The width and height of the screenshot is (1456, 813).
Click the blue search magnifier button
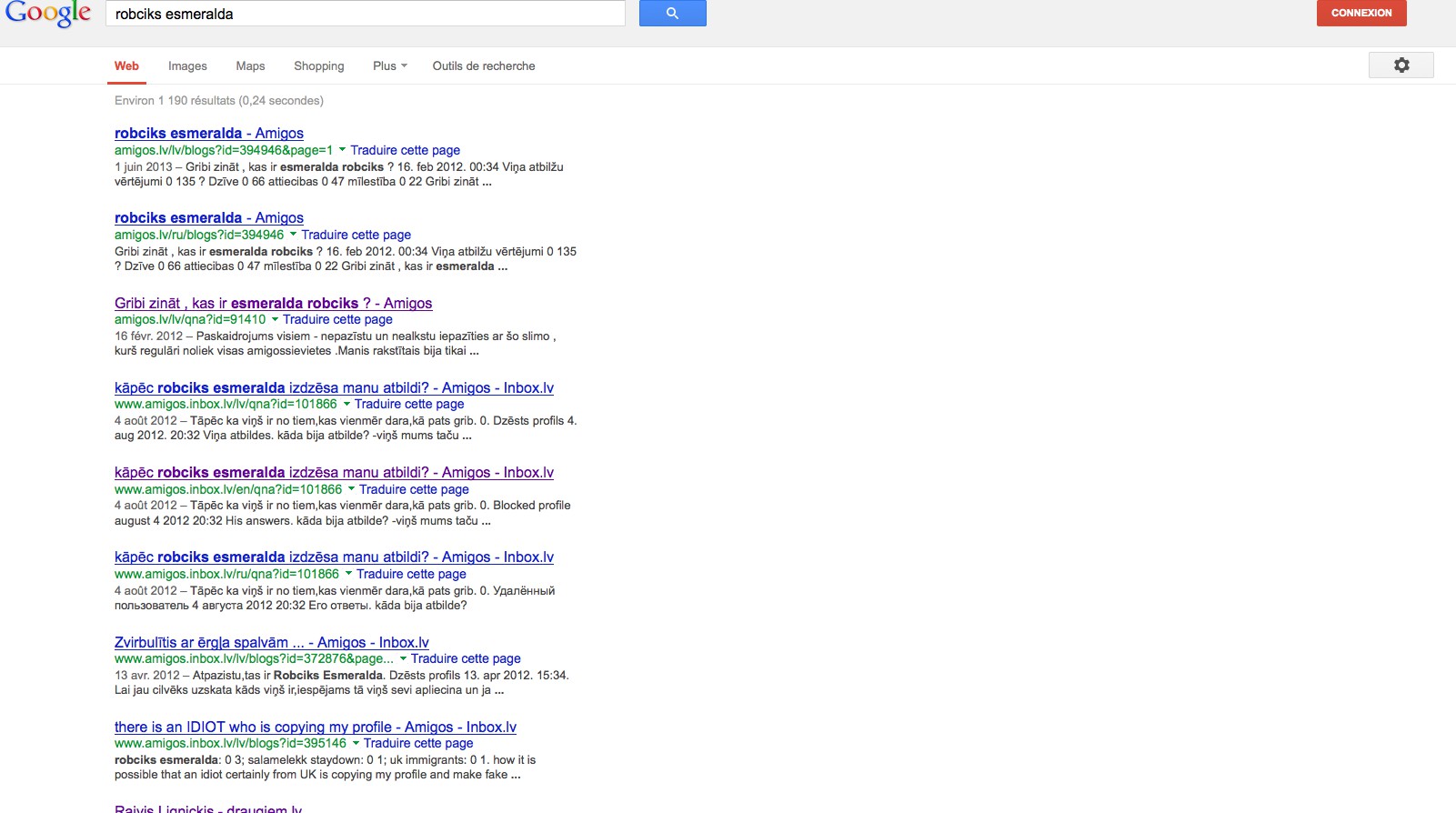(672, 13)
